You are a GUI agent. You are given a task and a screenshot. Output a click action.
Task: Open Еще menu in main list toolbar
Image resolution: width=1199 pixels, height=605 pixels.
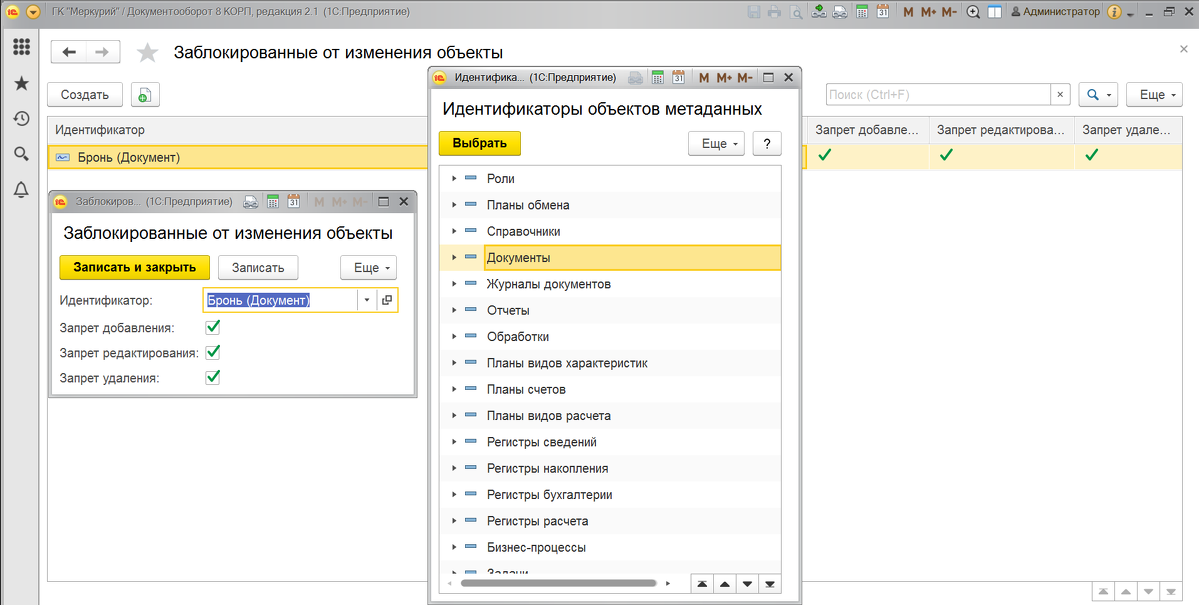[1155, 95]
